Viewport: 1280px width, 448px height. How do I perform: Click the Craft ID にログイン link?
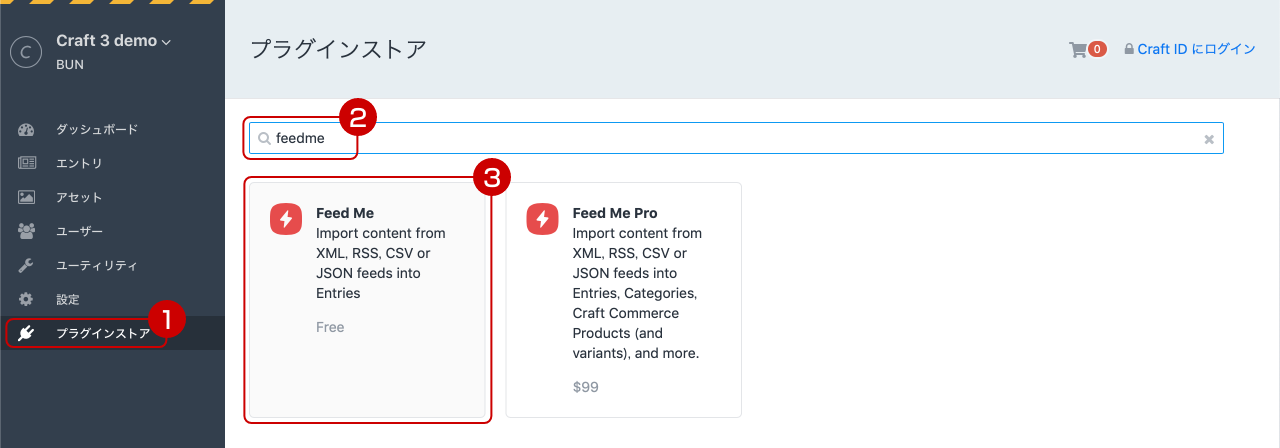tap(1196, 49)
